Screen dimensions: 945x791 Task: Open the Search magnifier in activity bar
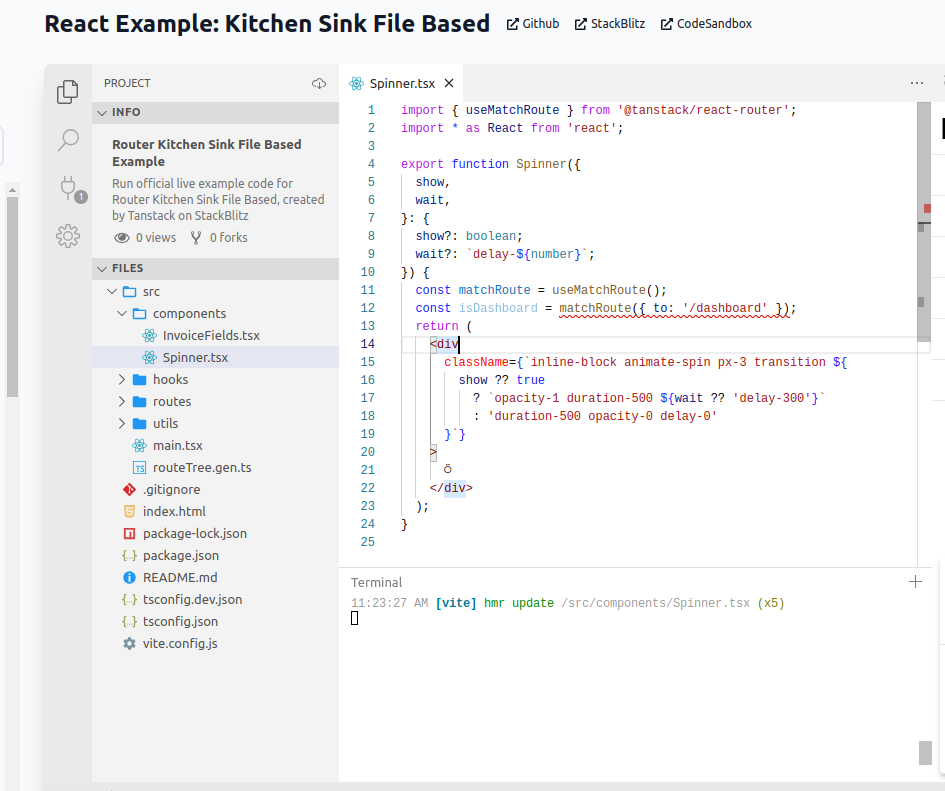point(68,140)
